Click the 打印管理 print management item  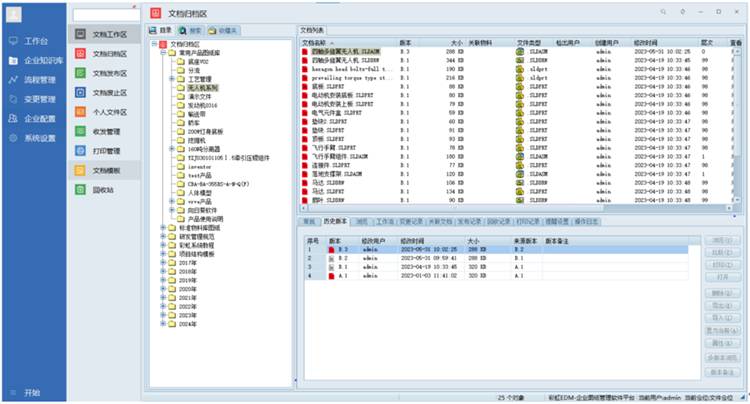(106, 150)
